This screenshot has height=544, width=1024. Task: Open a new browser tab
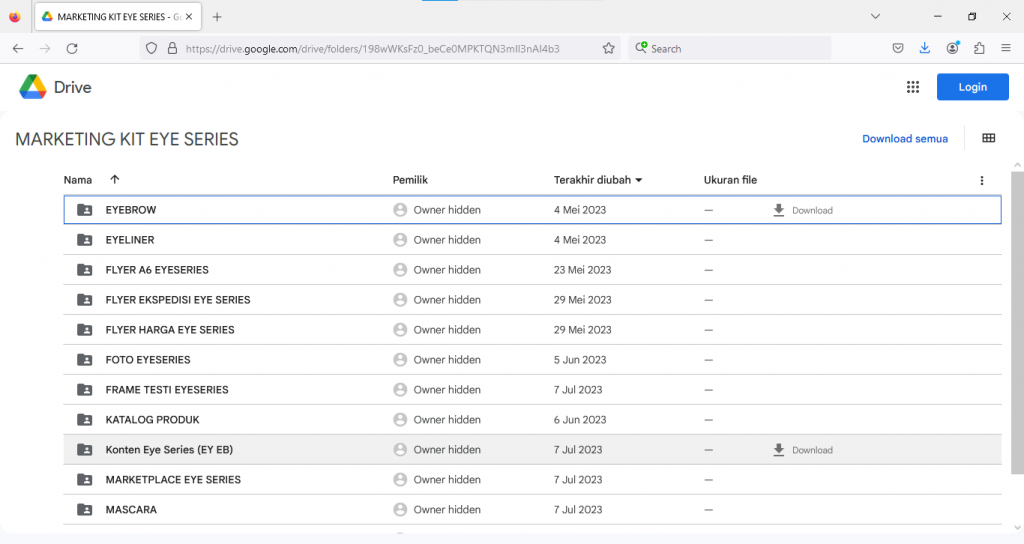(x=217, y=17)
